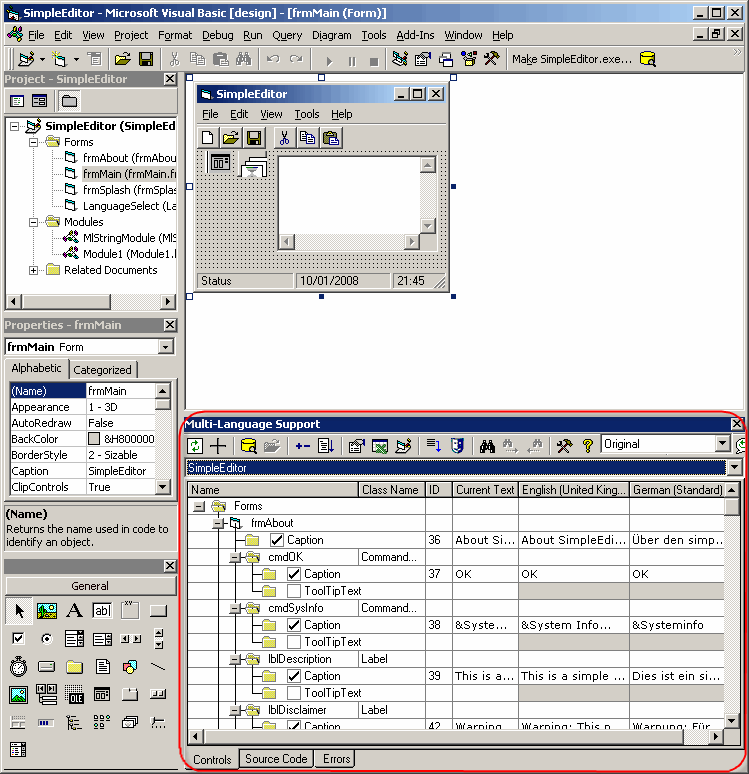Click the help question mark in Multi-Language toolbar
The width and height of the screenshot is (749, 774).
(588, 446)
